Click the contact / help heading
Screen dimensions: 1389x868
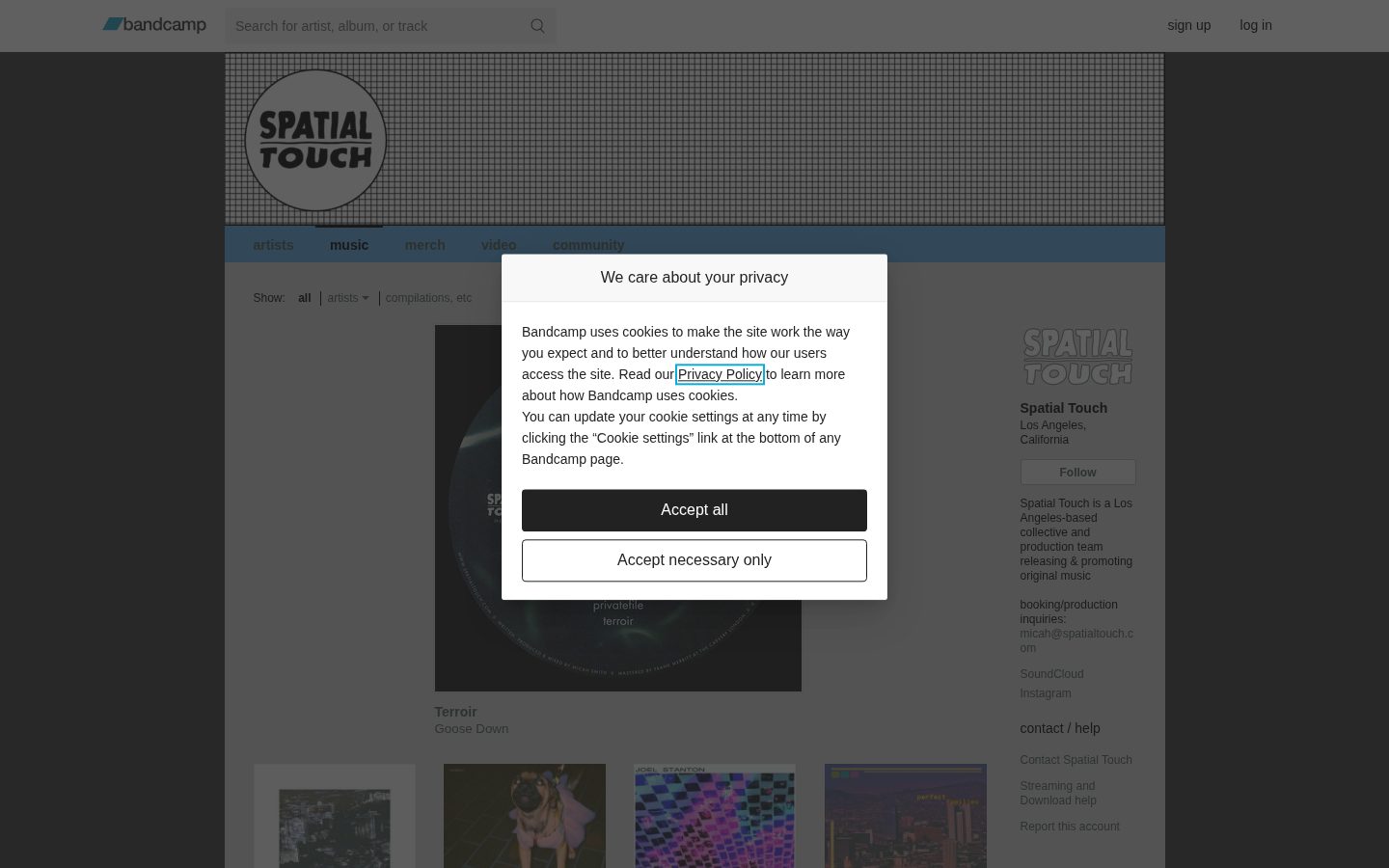pos(1060,728)
